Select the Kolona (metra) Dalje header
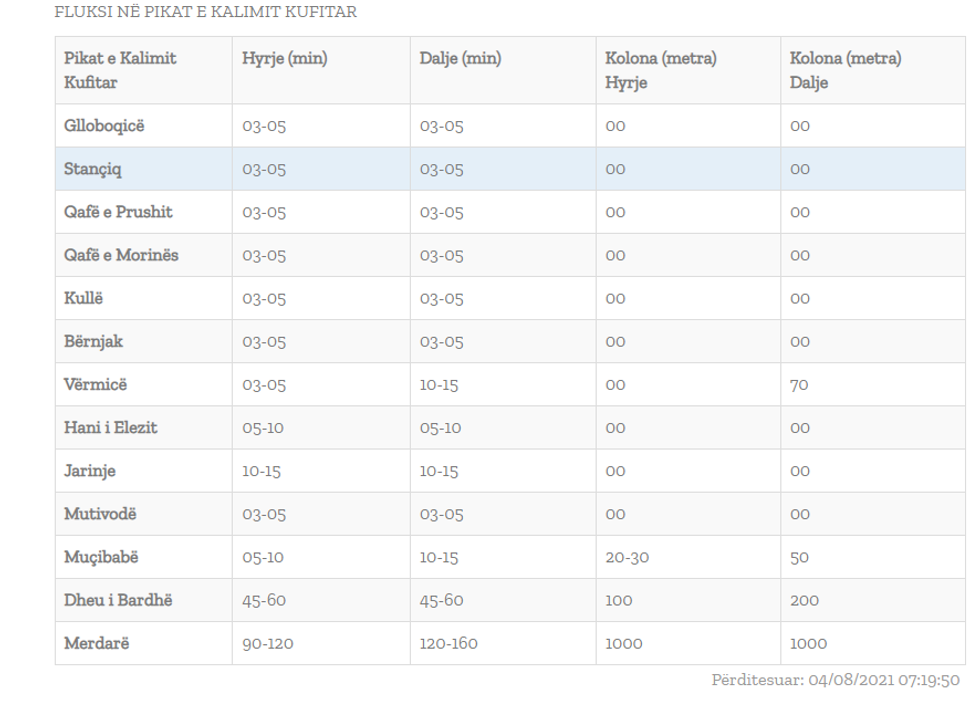This screenshot has width=980, height=706. tap(845, 70)
